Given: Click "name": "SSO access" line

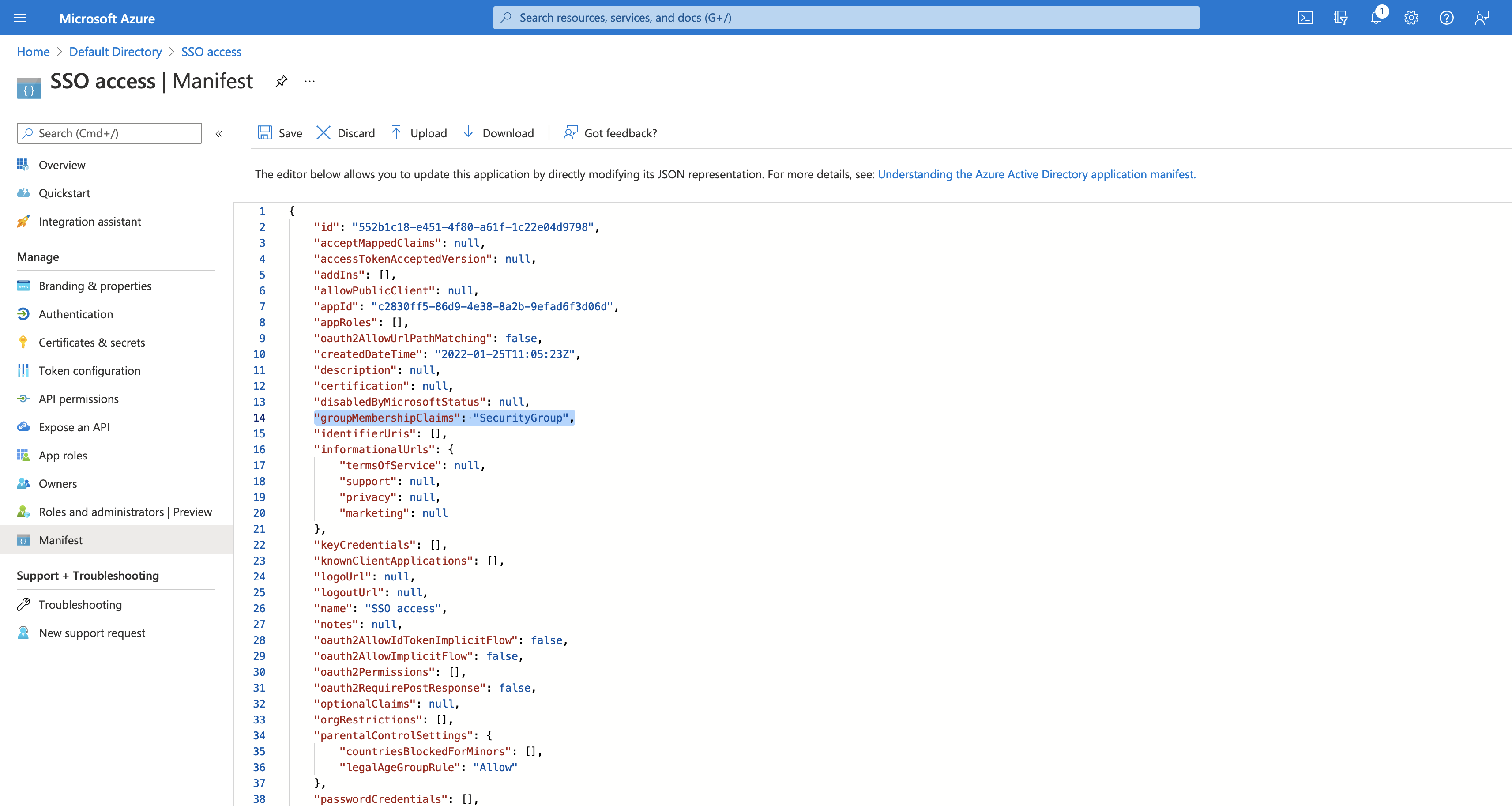Looking at the screenshot, I should [x=380, y=608].
